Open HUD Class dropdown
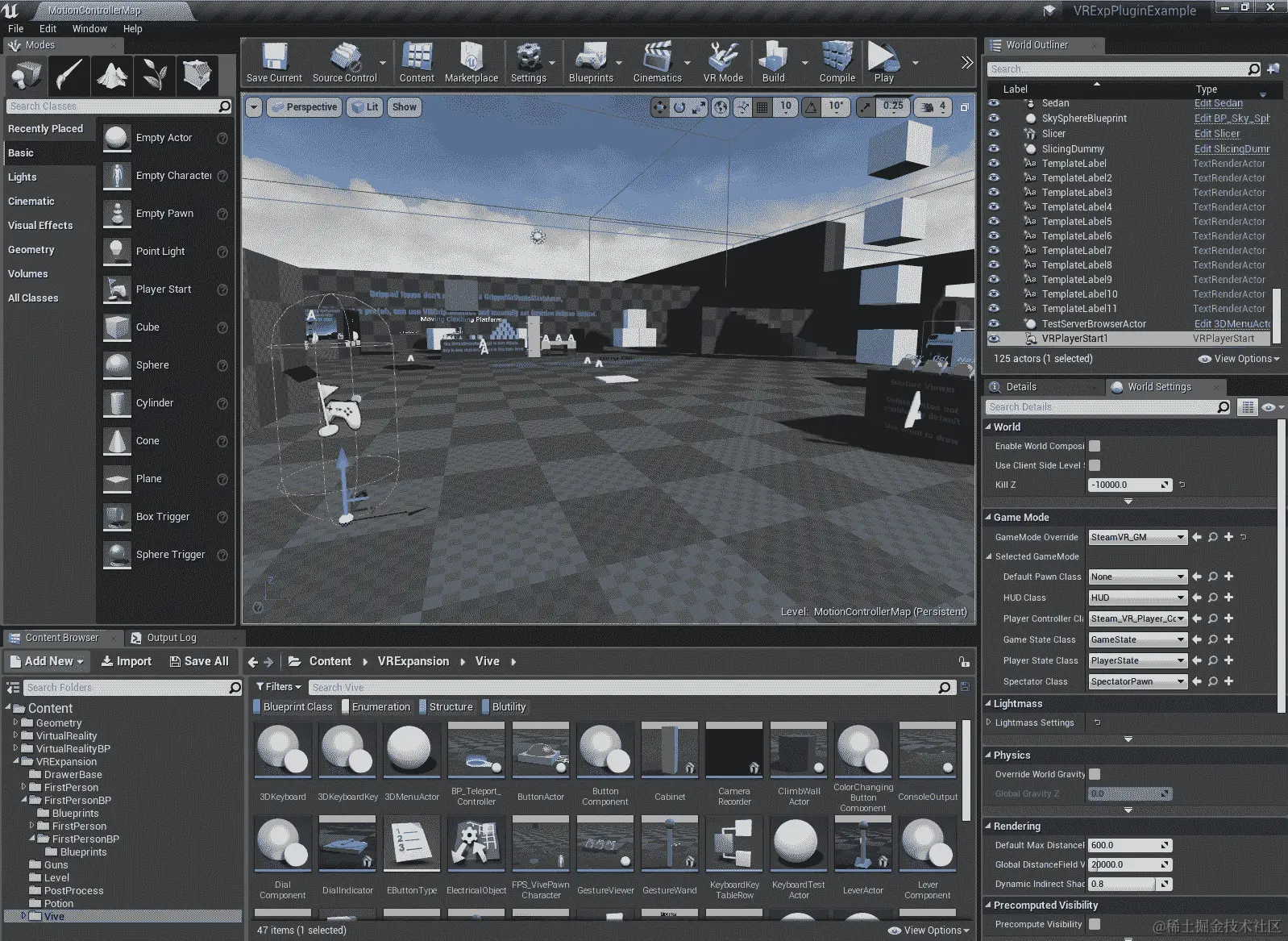This screenshot has width=1288, height=941. (x=1137, y=597)
